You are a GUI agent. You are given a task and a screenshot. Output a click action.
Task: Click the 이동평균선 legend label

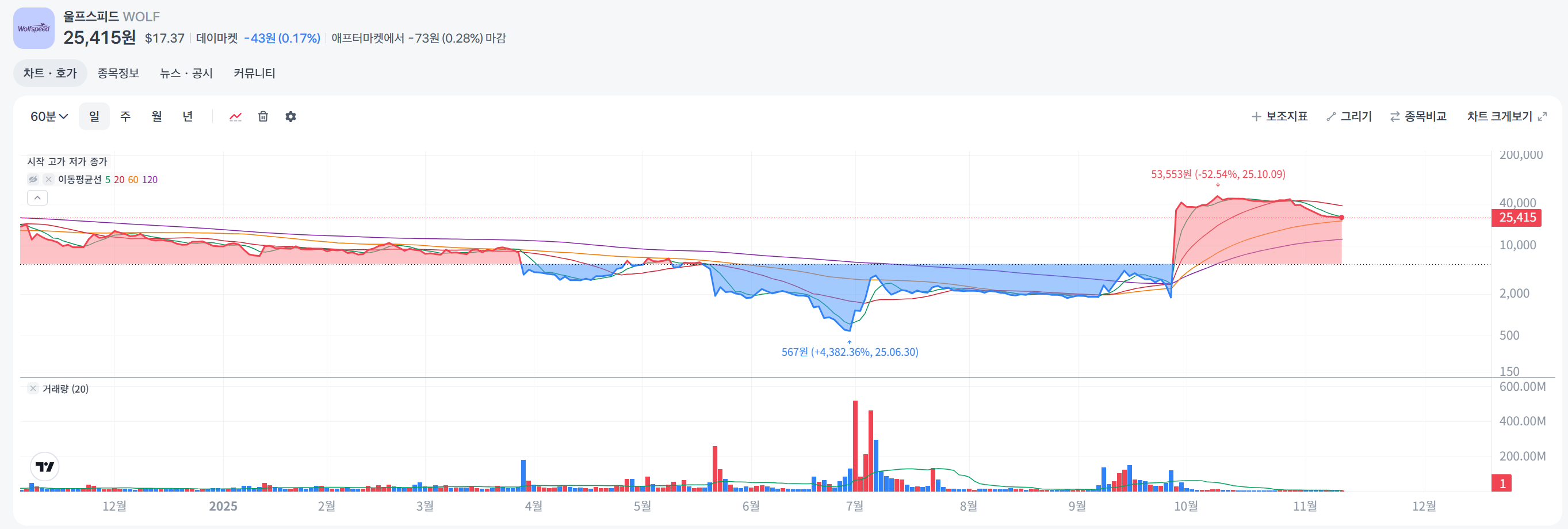tap(80, 180)
